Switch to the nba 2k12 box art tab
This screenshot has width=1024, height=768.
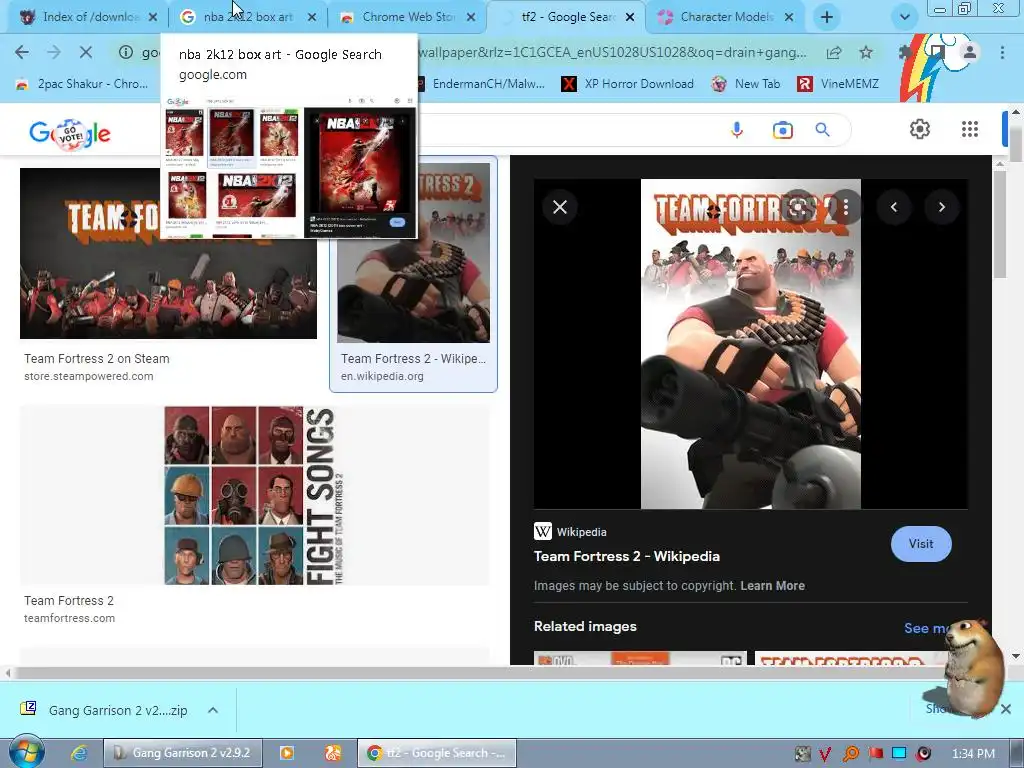click(248, 17)
